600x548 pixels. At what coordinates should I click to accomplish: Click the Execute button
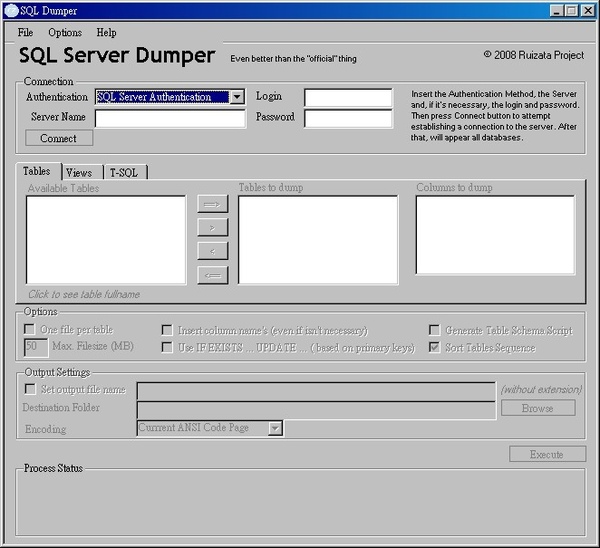pos(547,454)
